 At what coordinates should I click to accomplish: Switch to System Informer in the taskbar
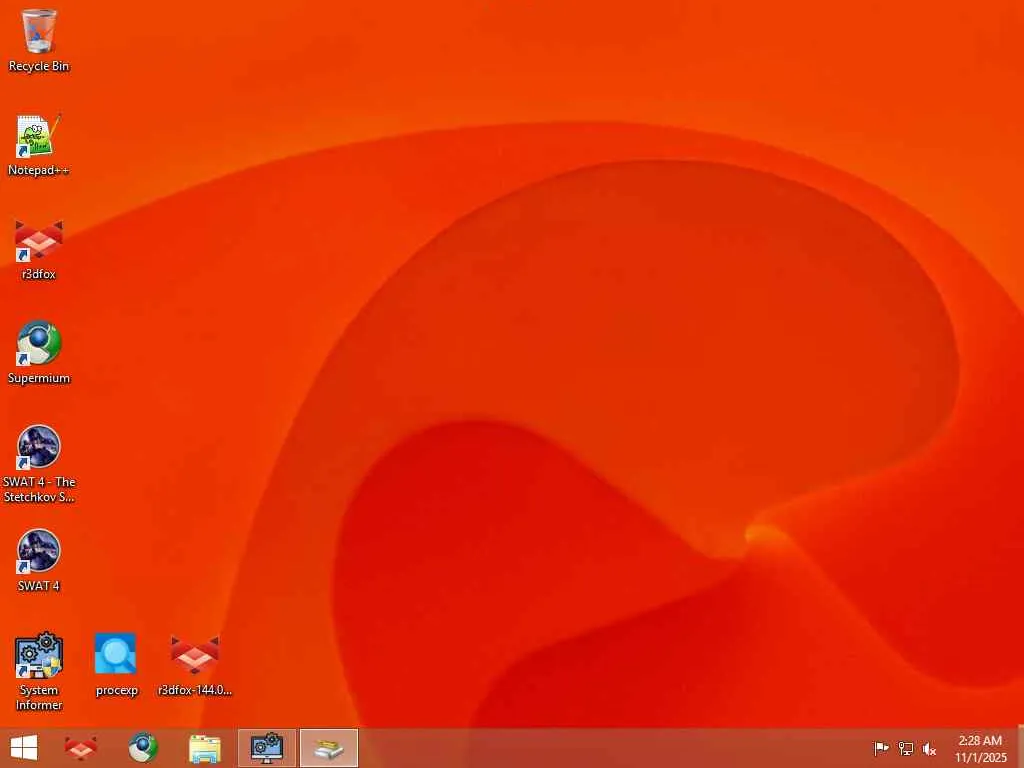266,748
